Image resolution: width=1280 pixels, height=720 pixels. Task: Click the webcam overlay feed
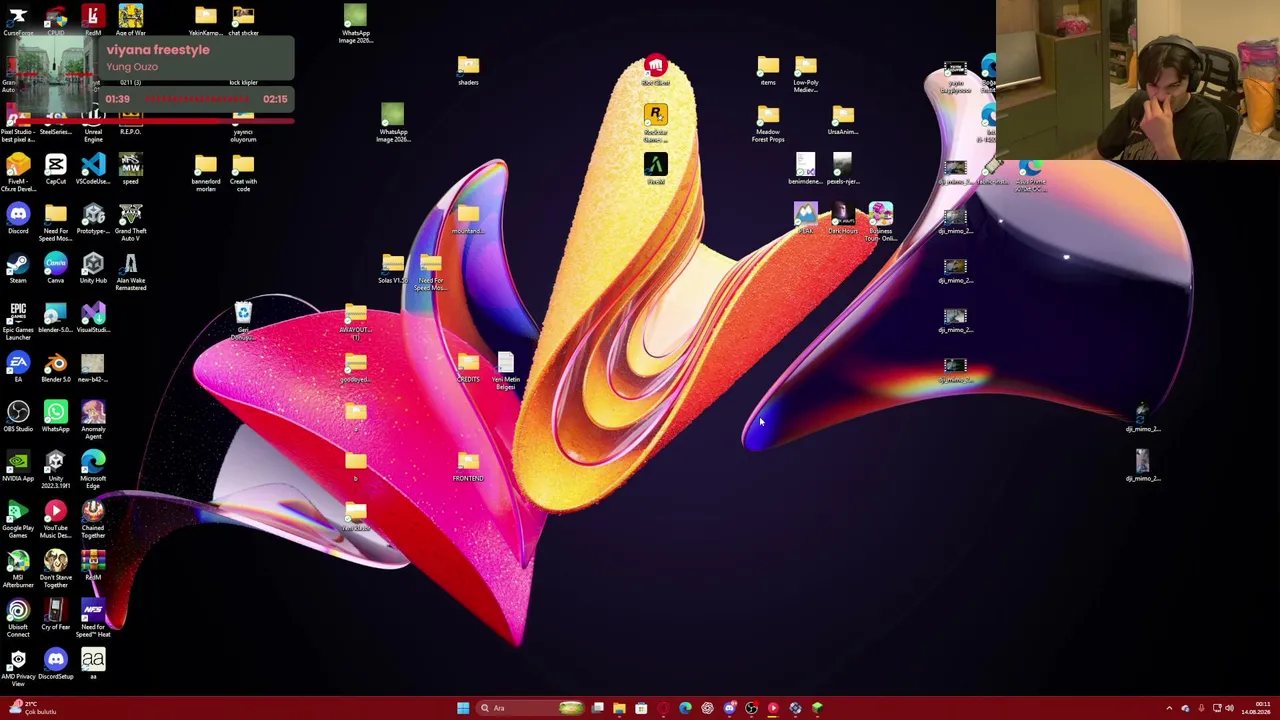point(1137,80)
